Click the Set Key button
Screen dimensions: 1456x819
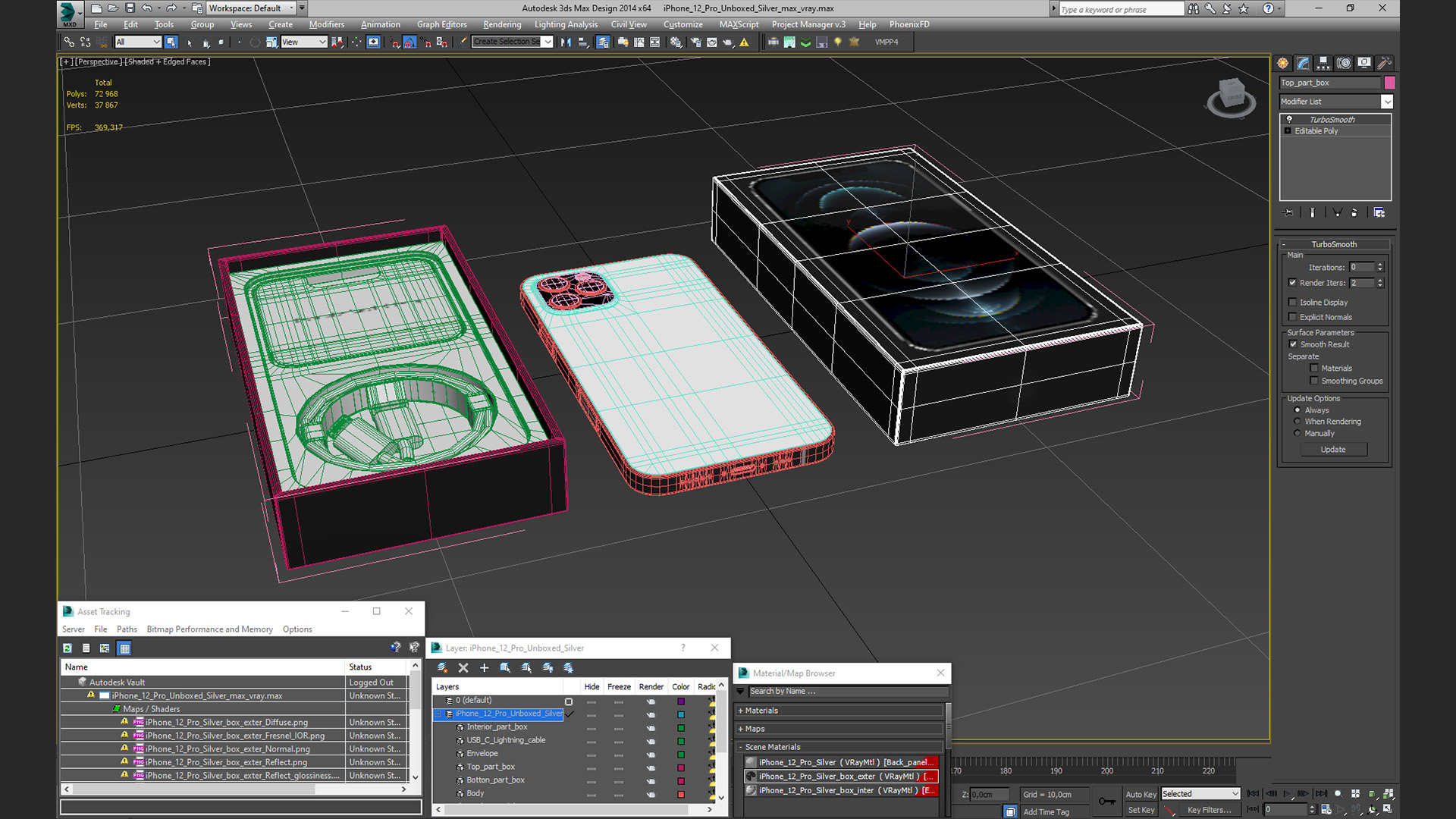click(1141, 810)
